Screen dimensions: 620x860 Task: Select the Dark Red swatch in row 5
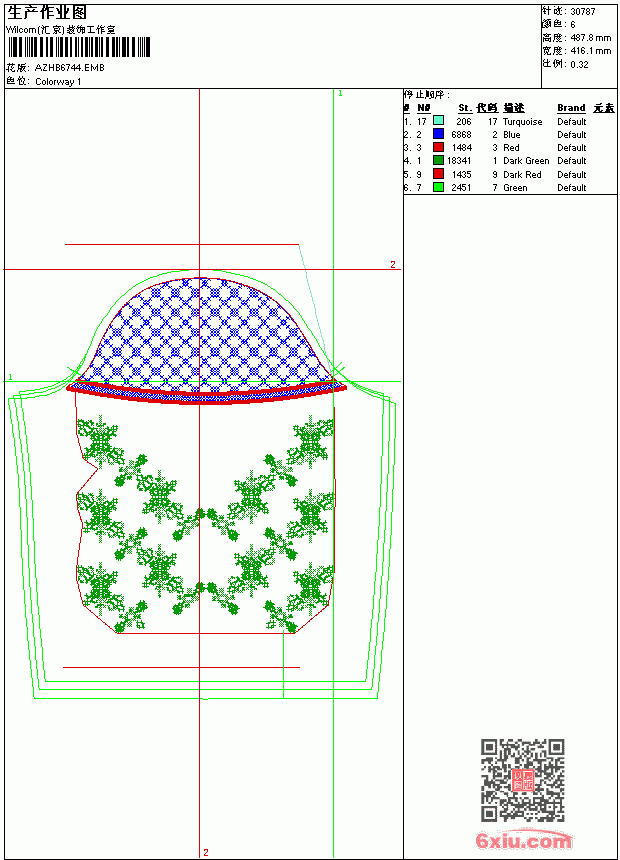[x=438, y=174]
